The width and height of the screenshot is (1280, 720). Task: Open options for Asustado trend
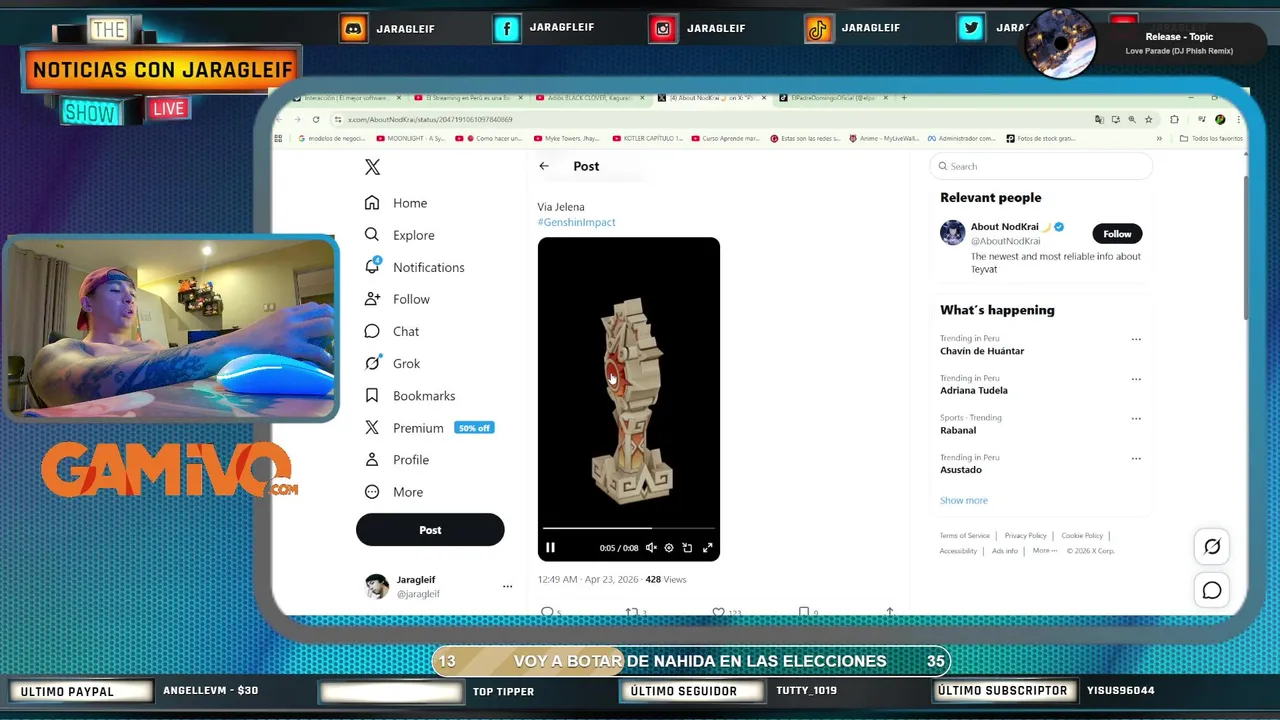click(1136, 458)
